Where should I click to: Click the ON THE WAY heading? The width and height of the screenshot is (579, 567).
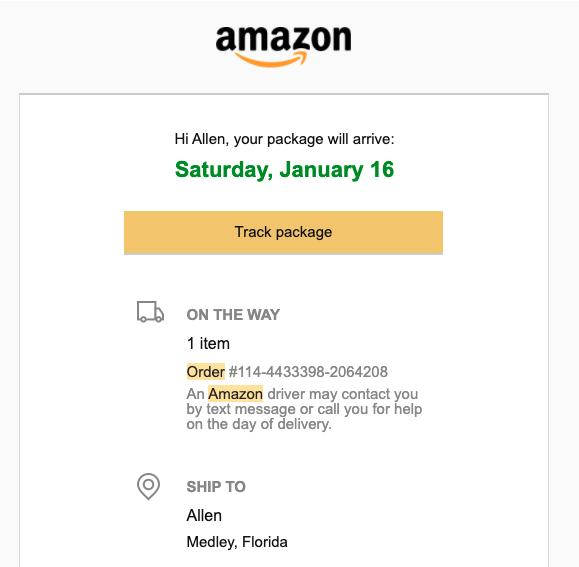click(x=233, y=315)
